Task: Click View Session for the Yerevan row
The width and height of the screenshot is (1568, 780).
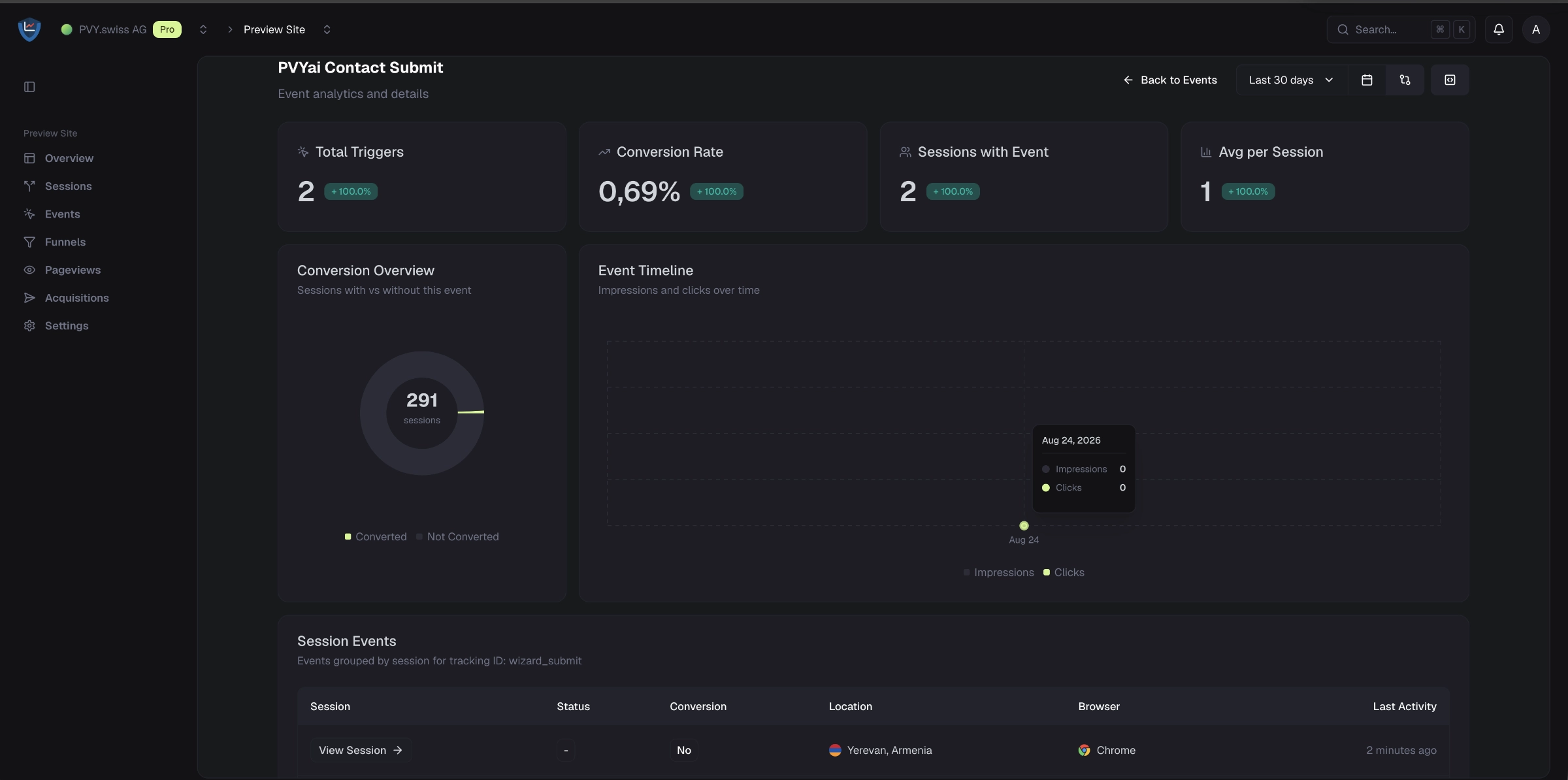Action: tap(361, 750)
